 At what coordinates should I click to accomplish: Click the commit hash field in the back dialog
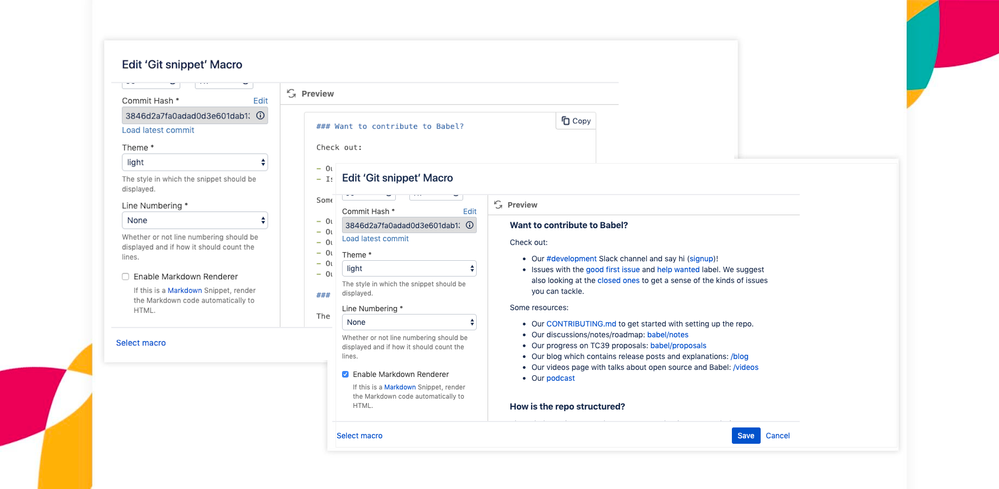tap(195, 116)
